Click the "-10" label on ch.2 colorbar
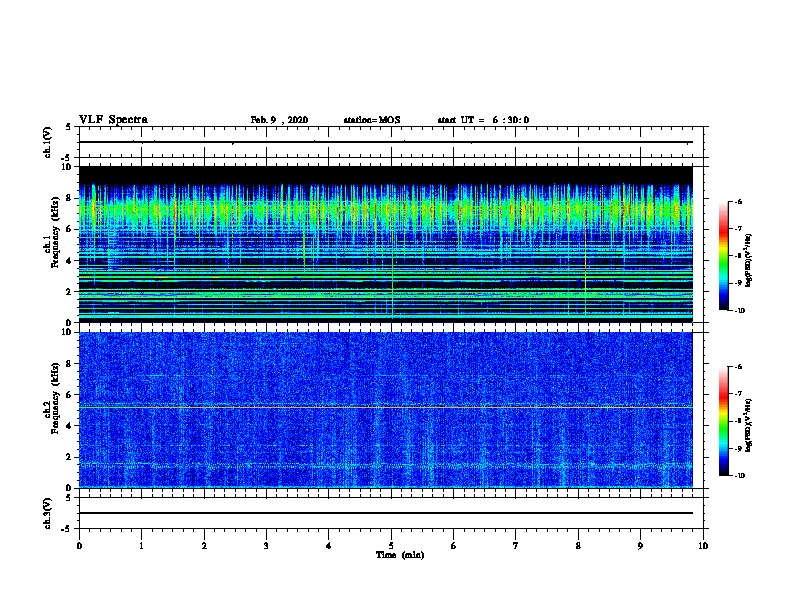The width and height of the screenshot is (792, 612). tap(739, 475)
